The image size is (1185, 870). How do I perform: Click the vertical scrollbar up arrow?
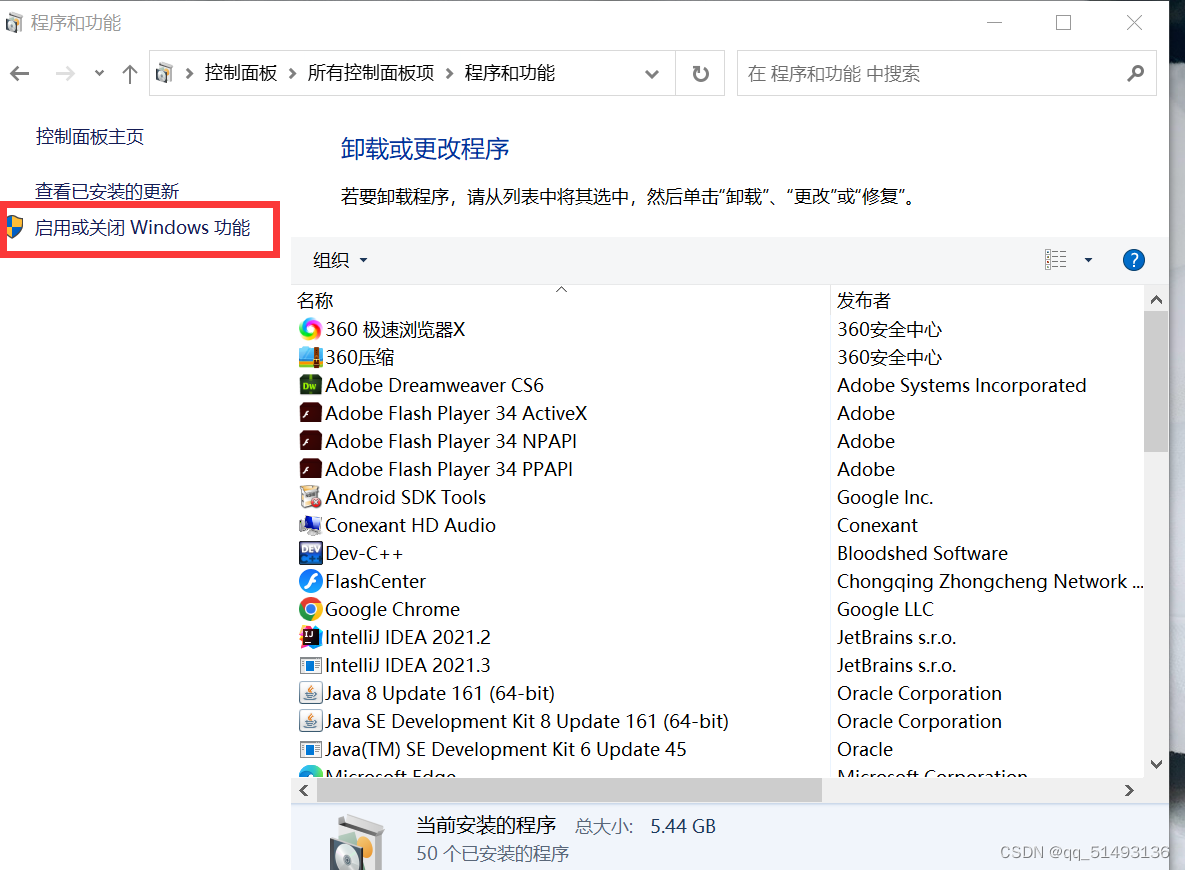click(1156, 300)
